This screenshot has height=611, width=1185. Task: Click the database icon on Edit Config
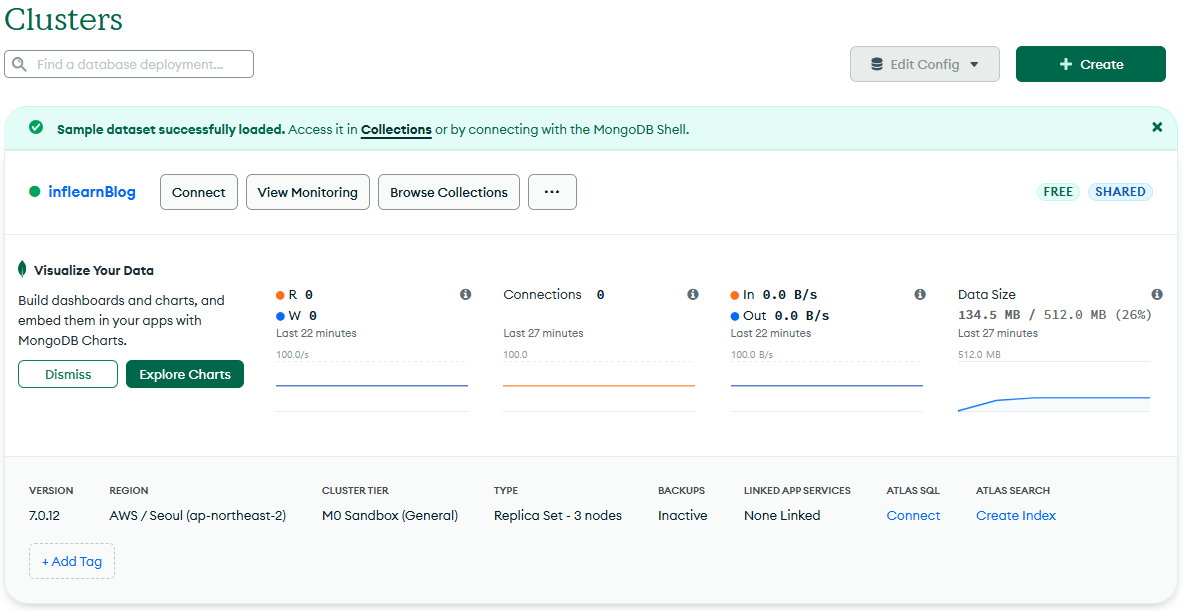(x=877, y=64)
